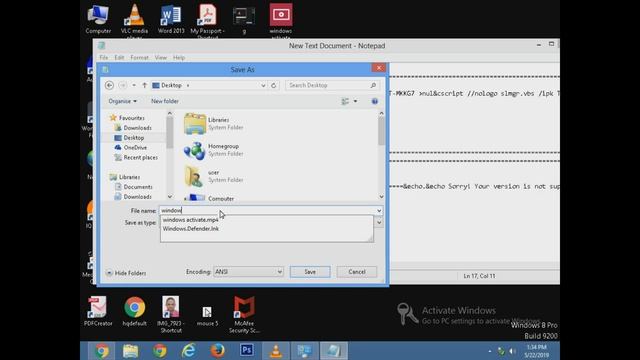Refresh the Desktop folder view
Screen dimensions: 640x360
pyautogui.click(x=273, y=85)
